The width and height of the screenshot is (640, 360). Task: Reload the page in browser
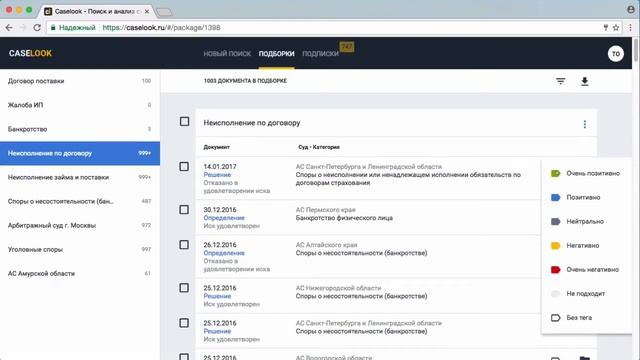pyautogui.click(x=37, y=27)
